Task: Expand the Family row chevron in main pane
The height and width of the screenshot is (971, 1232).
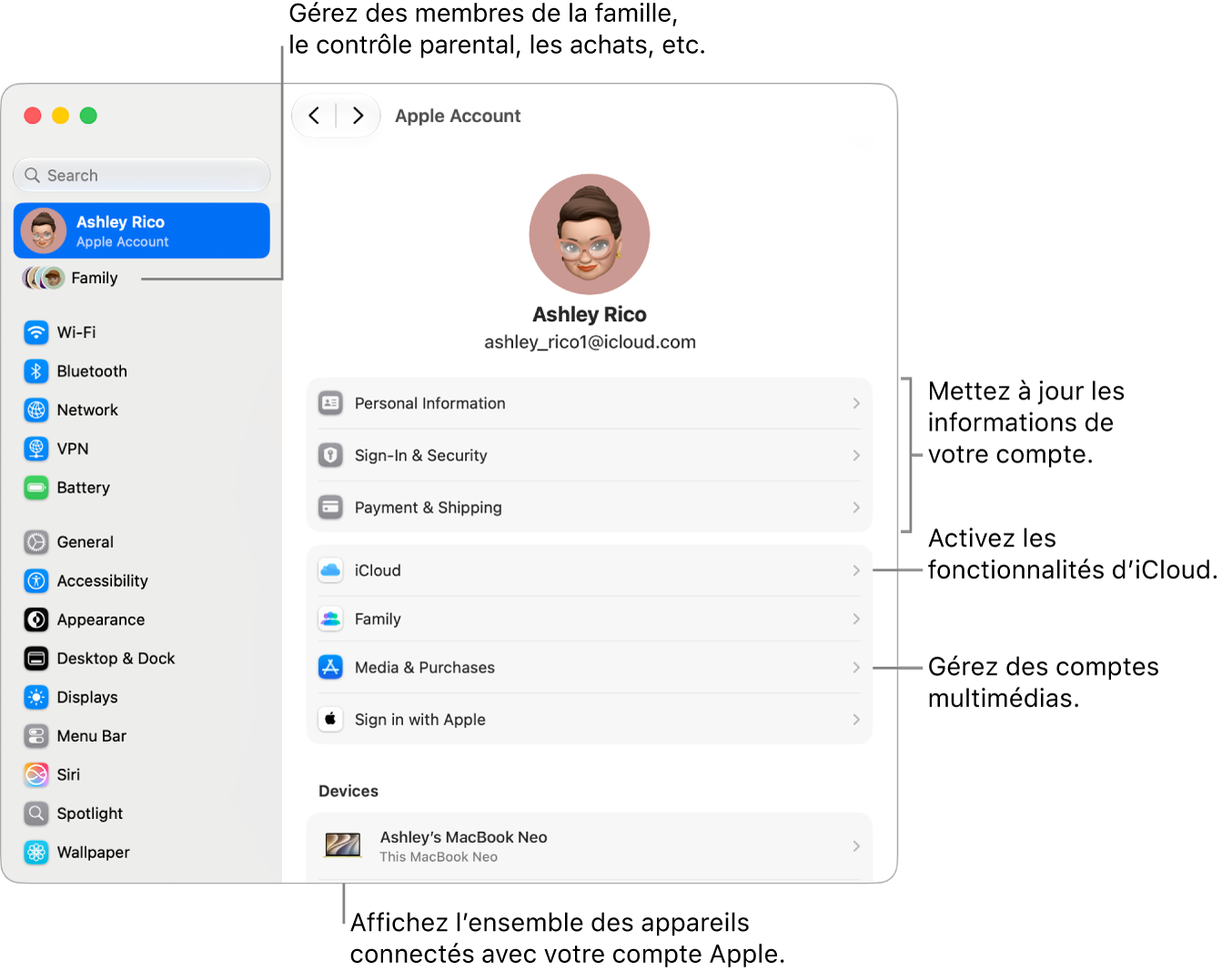Action: [856, 619]
